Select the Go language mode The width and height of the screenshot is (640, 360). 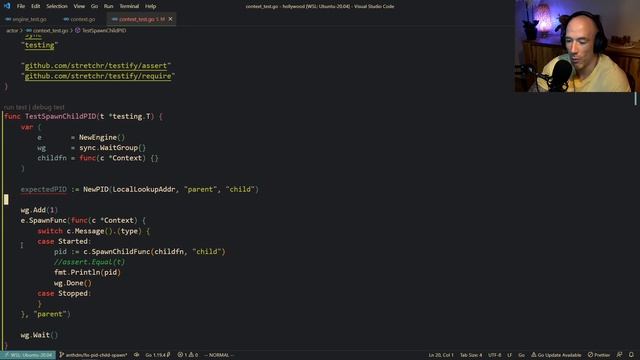(522, 355)
